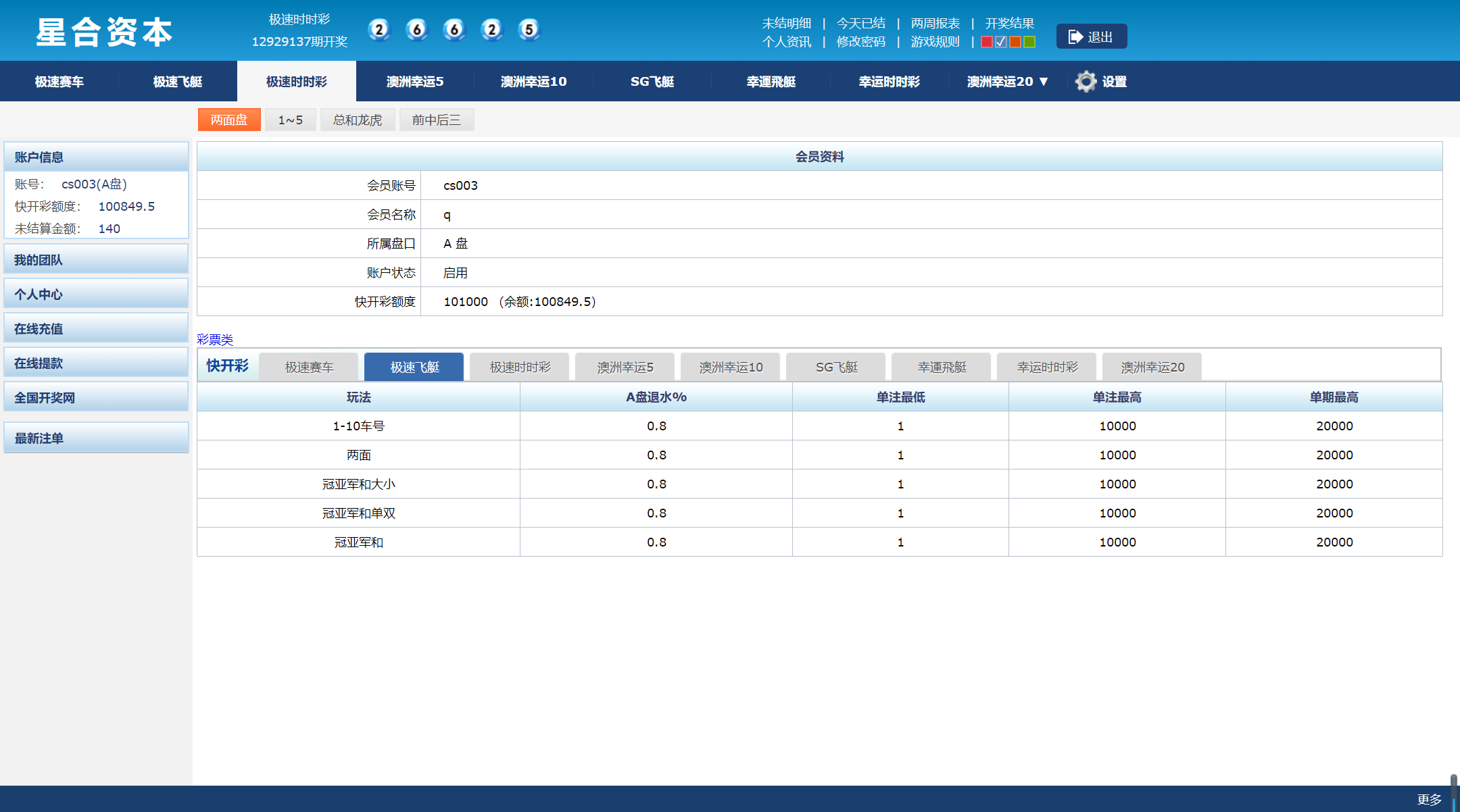This screenshot has width=1460, height=812.
Task: Open the 今天已结 link
Action: point(861,24)
